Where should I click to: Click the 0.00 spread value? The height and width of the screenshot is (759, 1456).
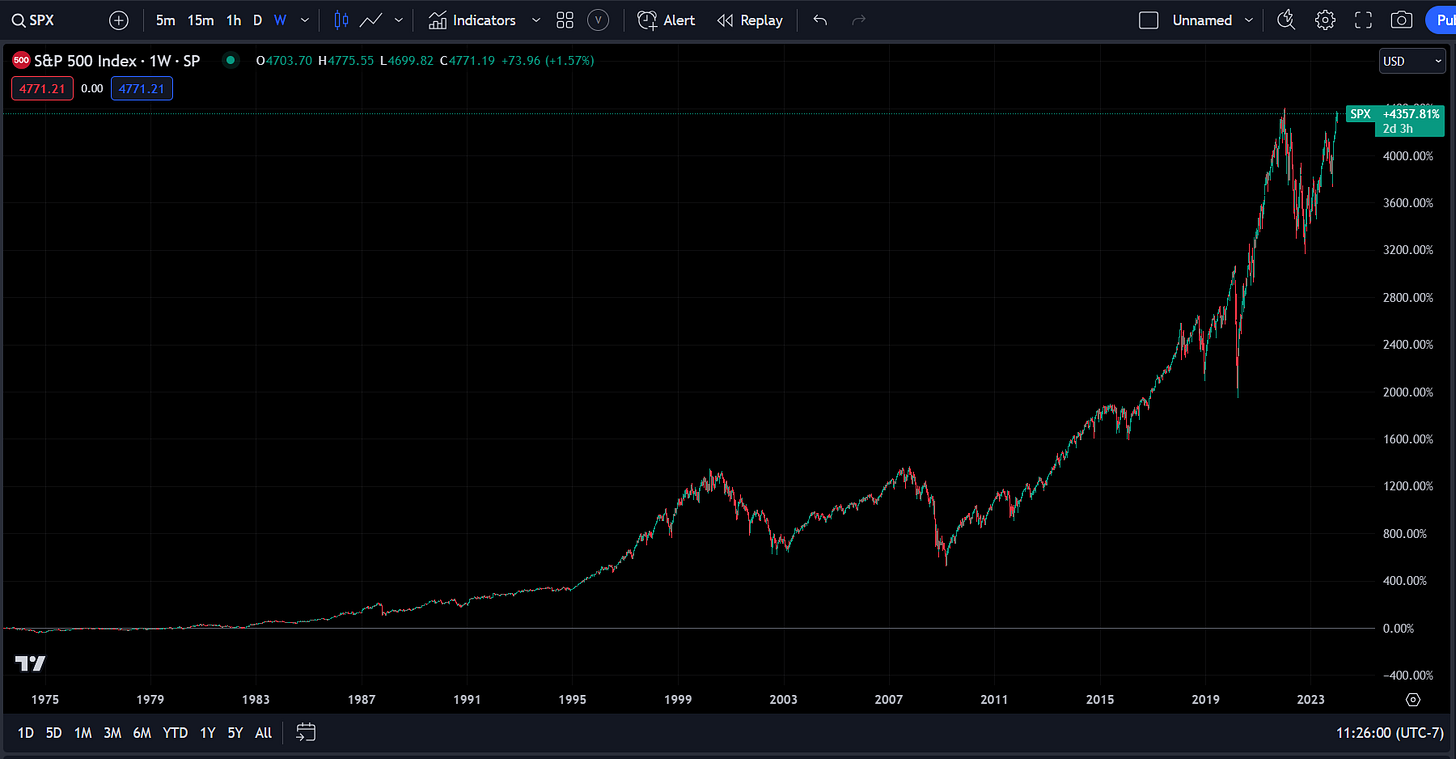click(92, 88)
